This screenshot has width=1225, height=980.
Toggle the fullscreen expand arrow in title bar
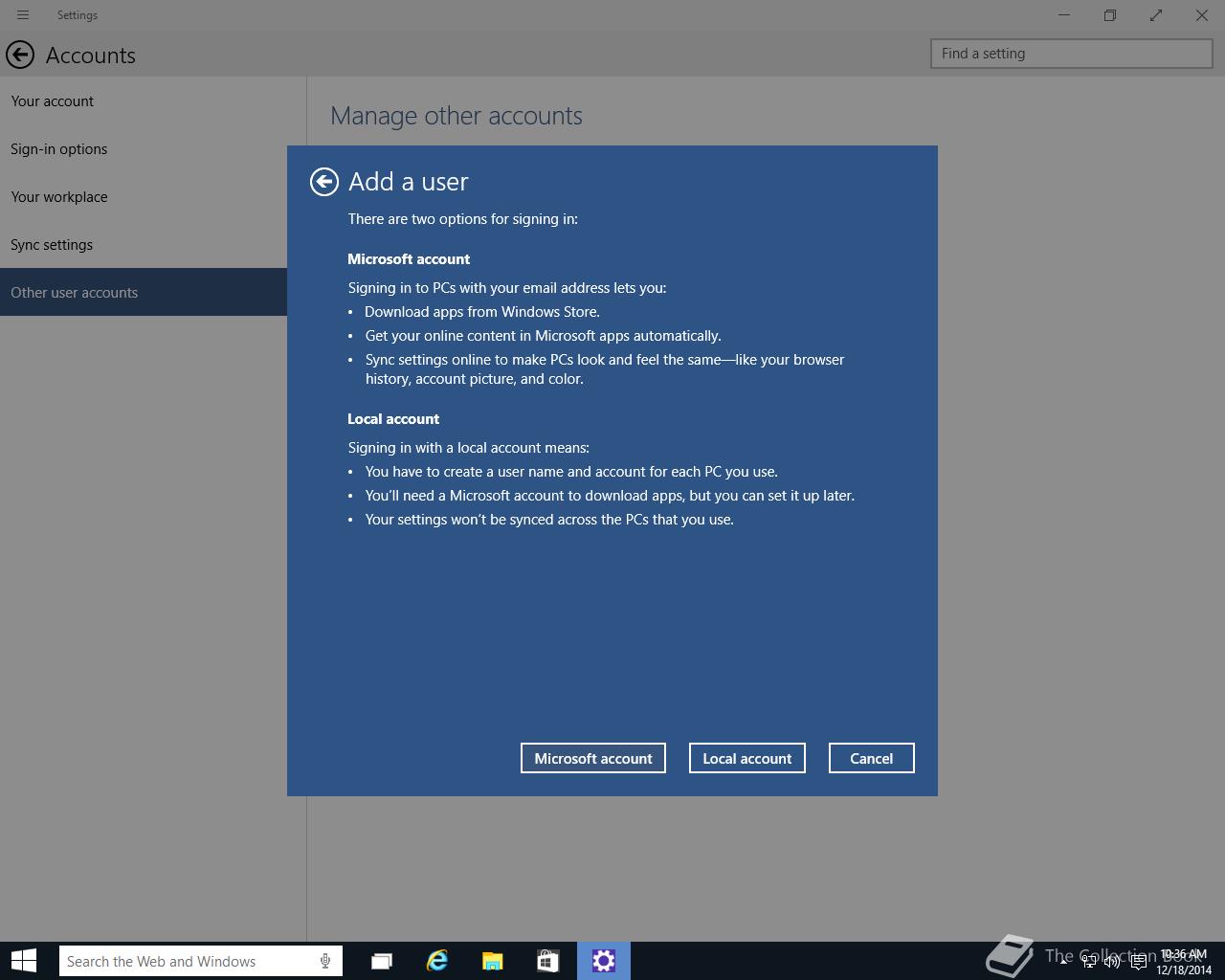pos(1156,15)
